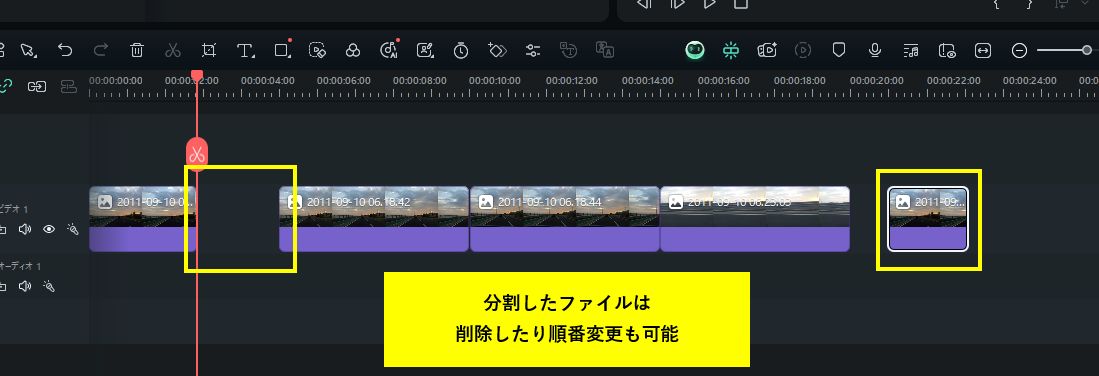Click the red scissors on playhead
Viewport: 1099px width, 376px height.
[197, 153]
